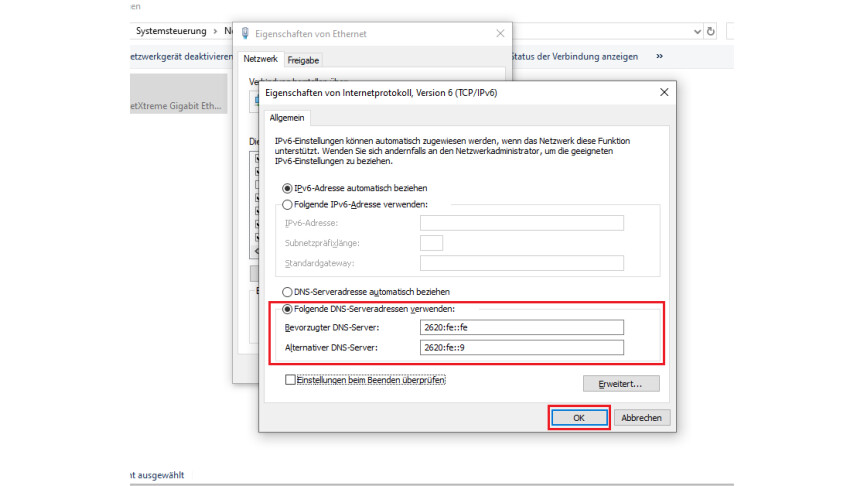Open advanced settings via Erweitert button
Screen dimensions: 864x486
tap(621, 384)
